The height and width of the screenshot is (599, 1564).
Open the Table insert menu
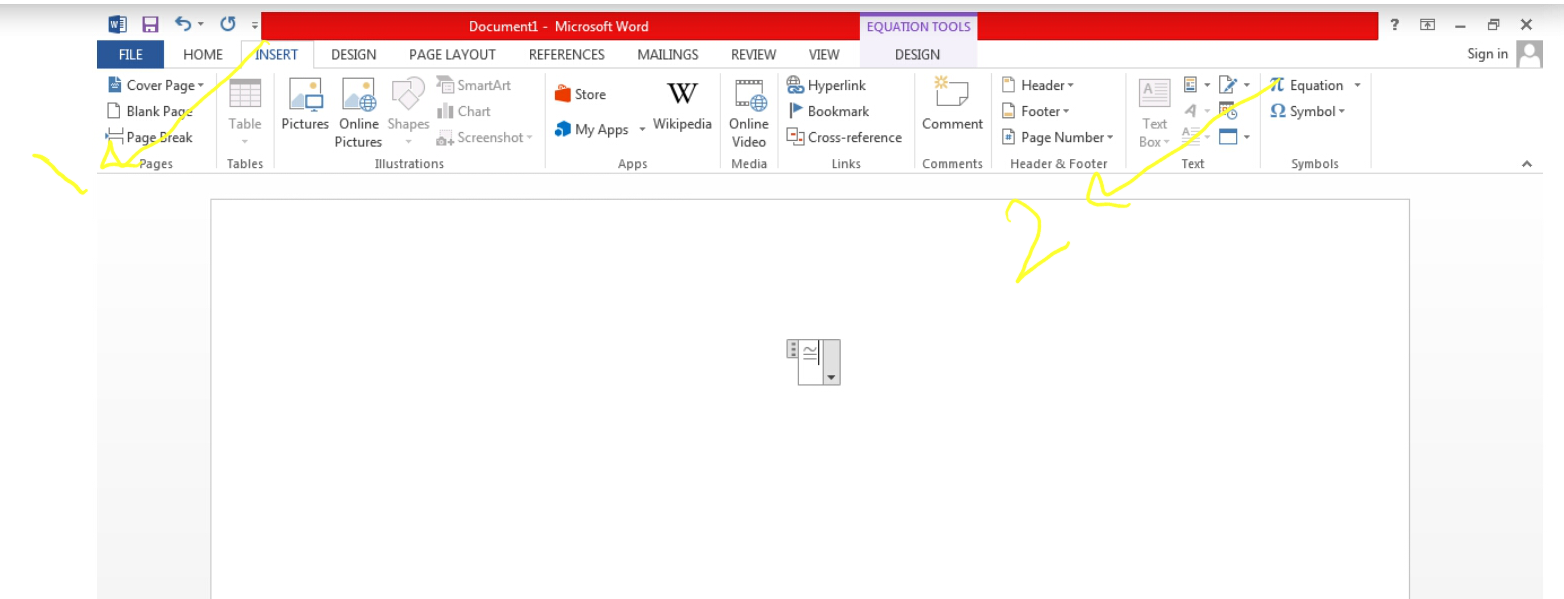click(245, 113)
